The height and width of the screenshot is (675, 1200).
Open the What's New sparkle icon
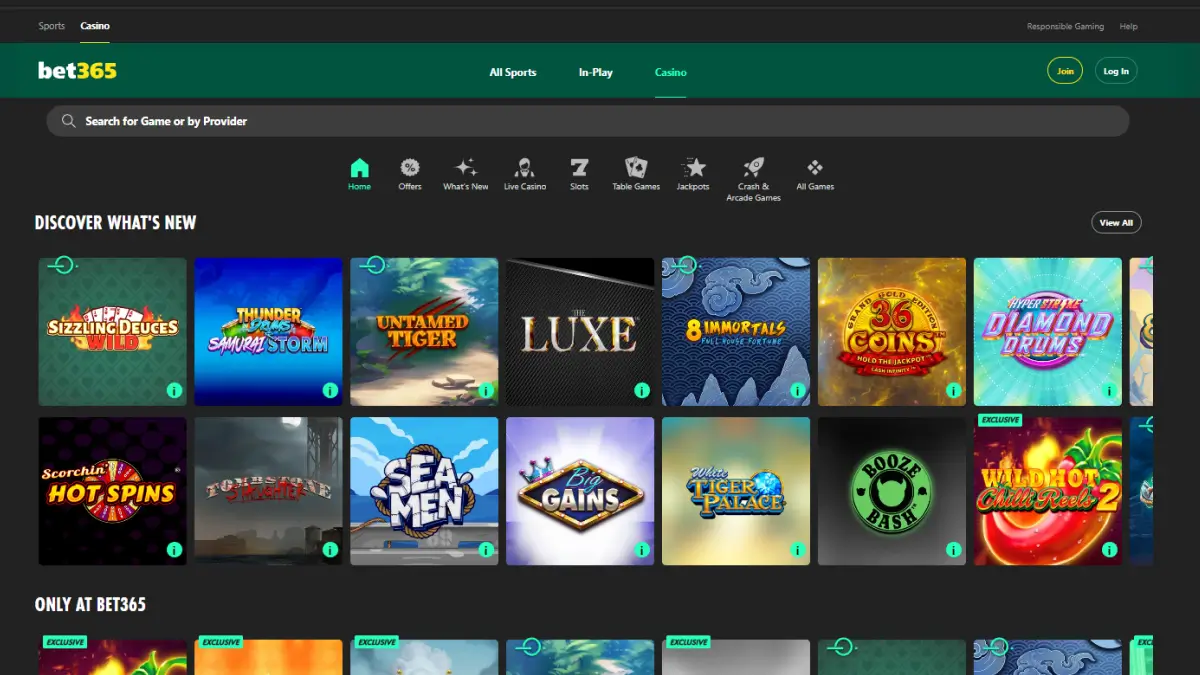[x=466, y=168]
